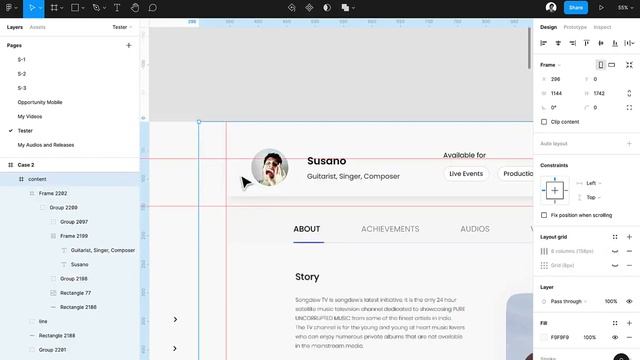640x360 pixels.
Task: Click the F9F9F9 fill color swatch
Action: coord(544,338)
